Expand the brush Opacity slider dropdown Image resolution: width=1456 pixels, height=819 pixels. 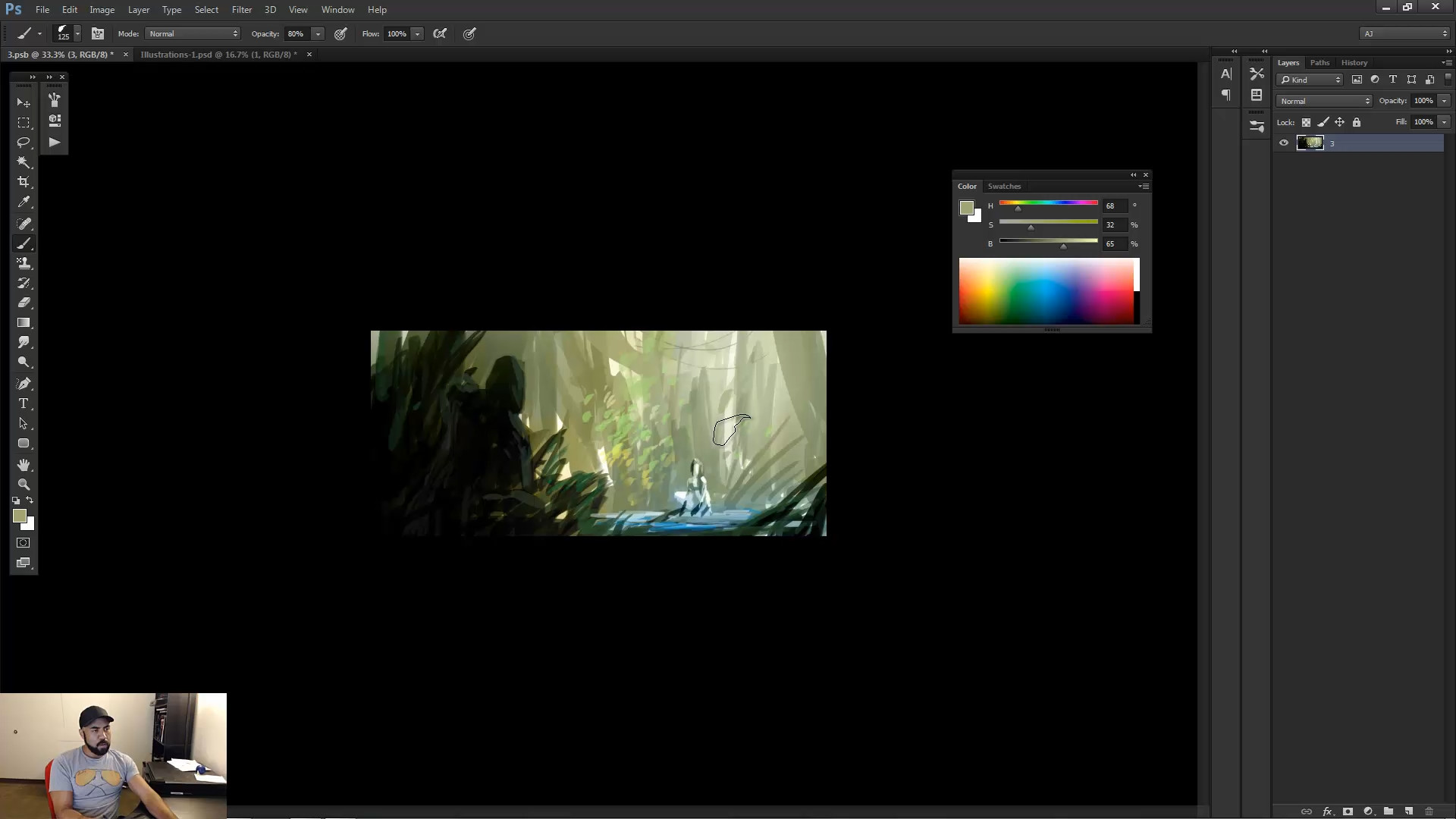click(x=318, y=33)
